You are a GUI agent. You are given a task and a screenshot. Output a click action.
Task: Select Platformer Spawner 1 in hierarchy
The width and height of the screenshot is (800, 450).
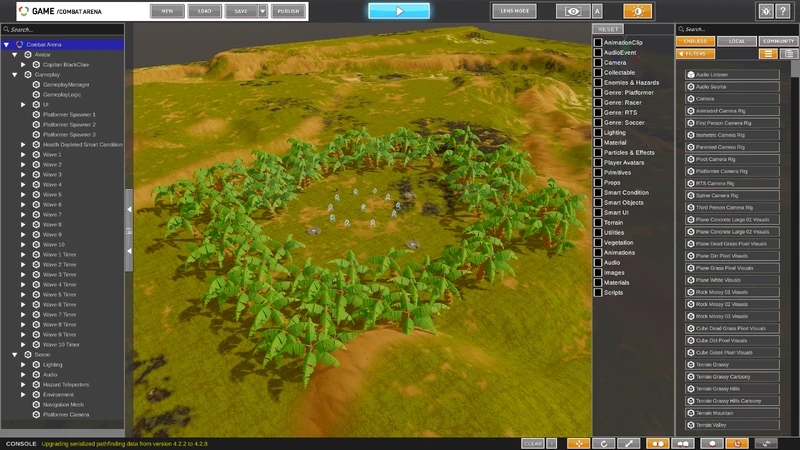point(69,114)
